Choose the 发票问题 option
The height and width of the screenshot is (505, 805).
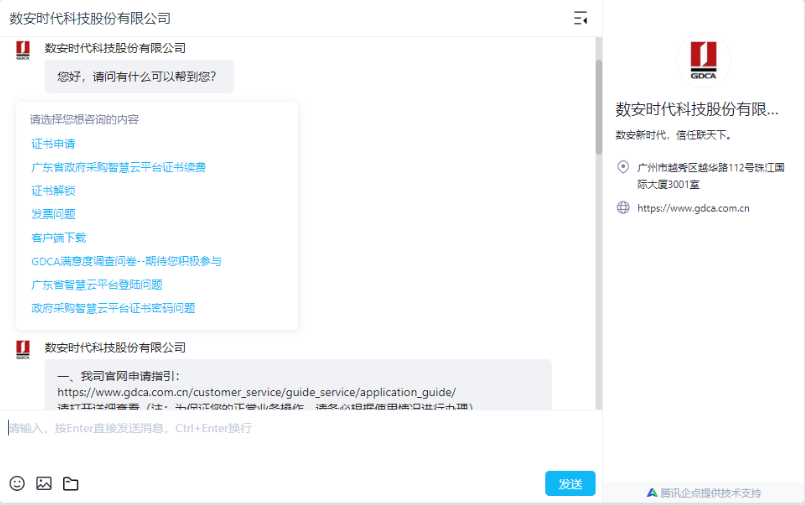[53, 214]
